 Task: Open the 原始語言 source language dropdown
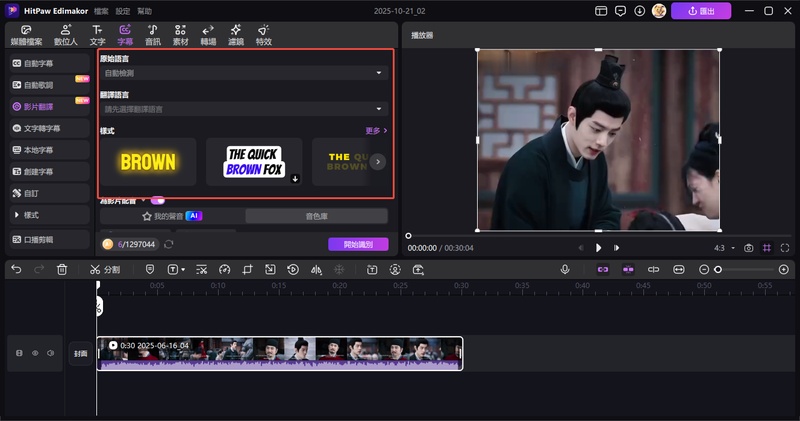click(245, 73)
